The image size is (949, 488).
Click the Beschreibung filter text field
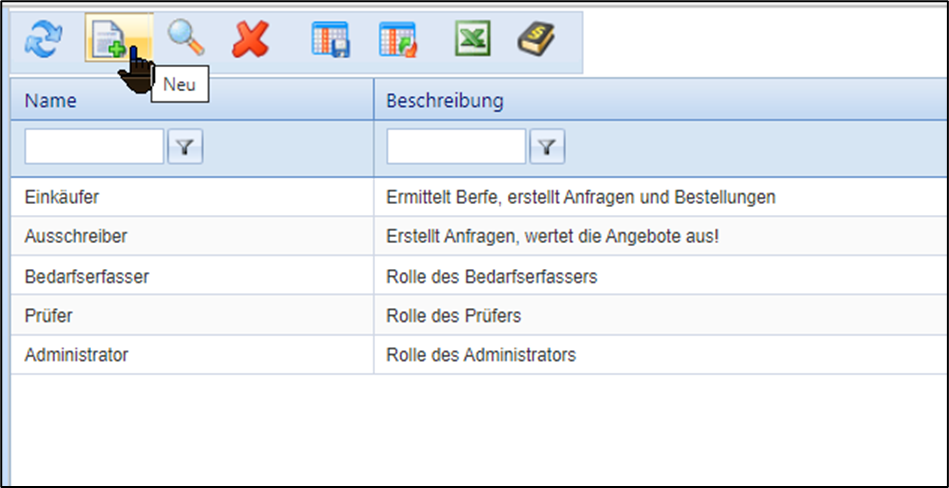pyautogui.click(x=456, y=147)
